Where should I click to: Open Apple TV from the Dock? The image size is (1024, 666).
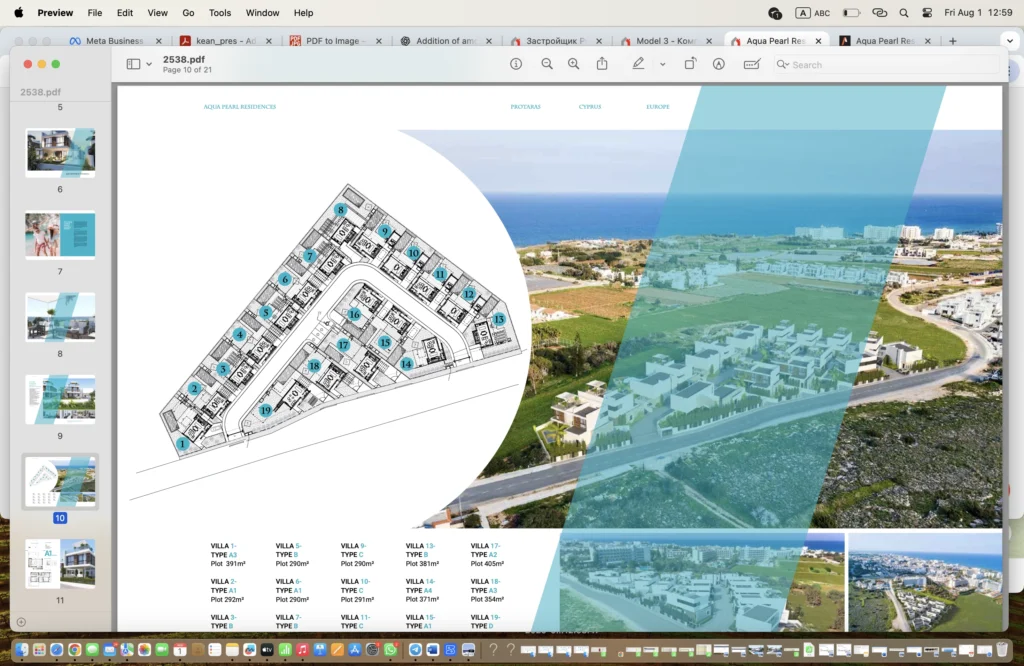[x=267, y=650]
